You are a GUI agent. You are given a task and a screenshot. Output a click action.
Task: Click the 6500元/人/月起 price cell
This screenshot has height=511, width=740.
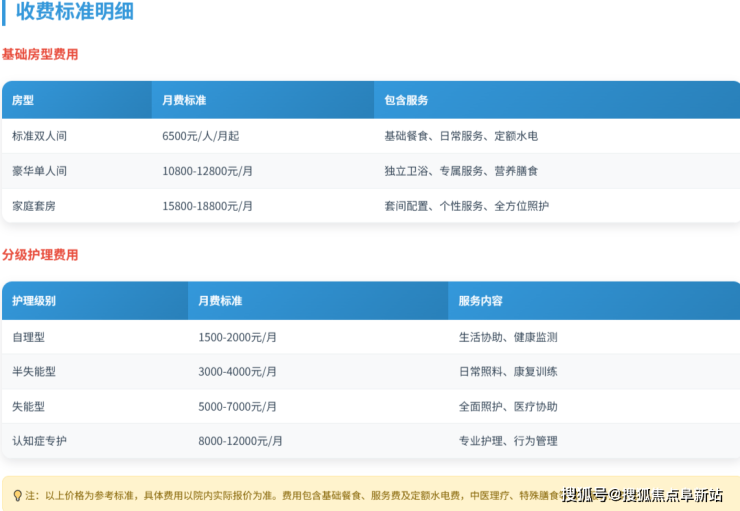[201, 136]
